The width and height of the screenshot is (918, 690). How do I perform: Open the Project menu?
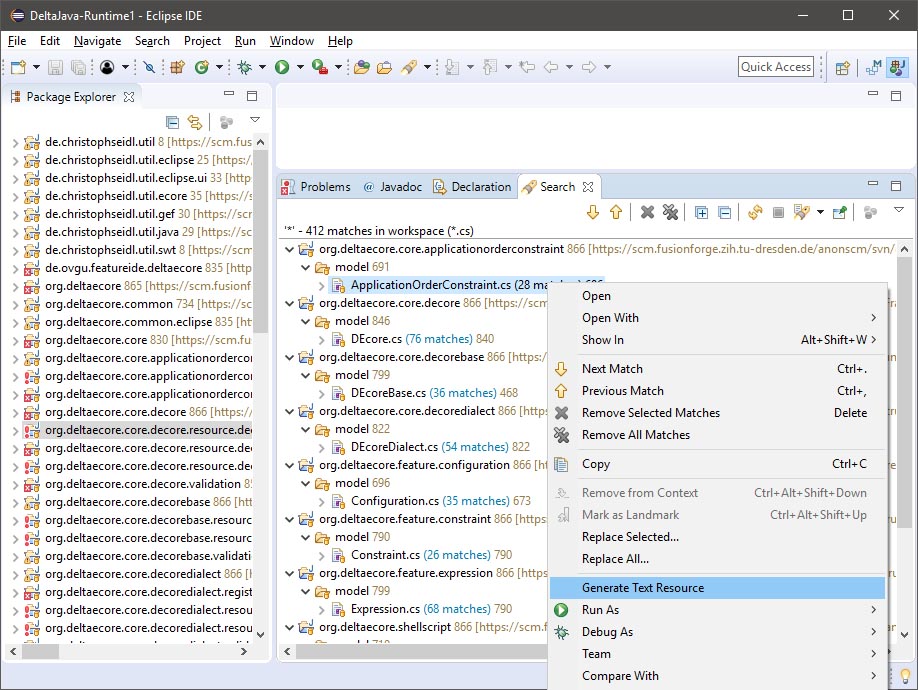pyautogui.click(x=202, y=41)
